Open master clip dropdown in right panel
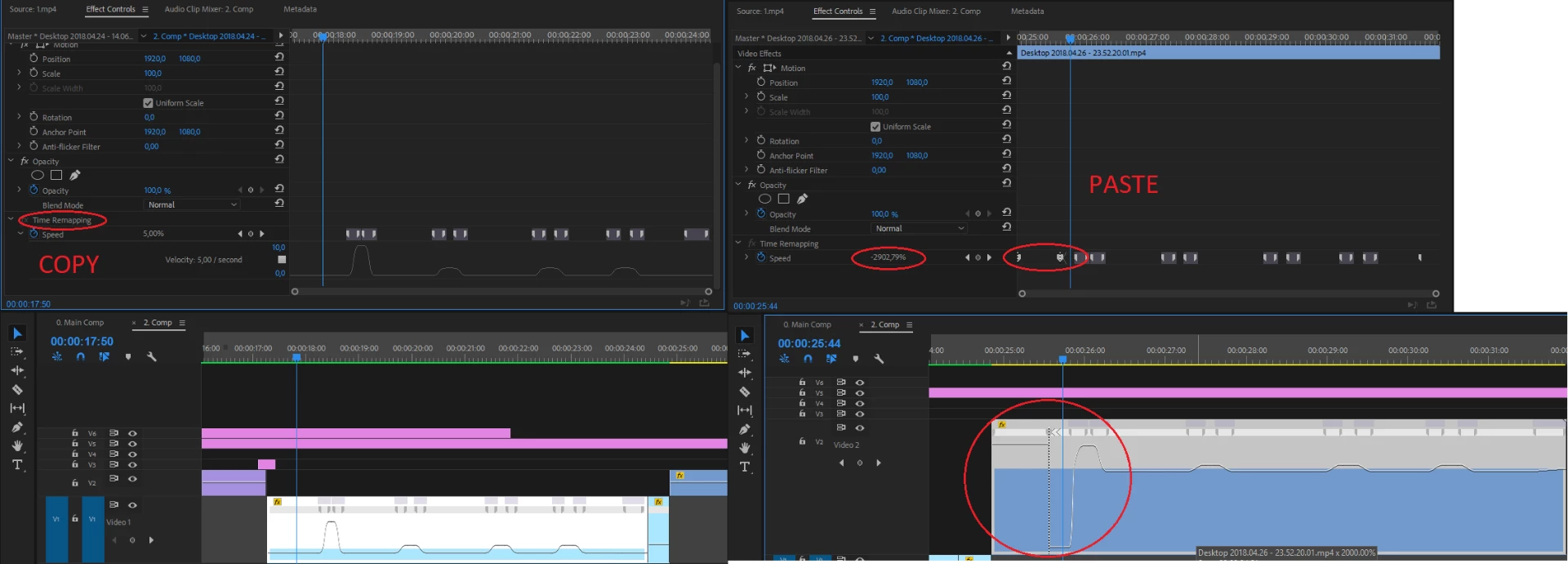Viewport: 1568px width, 564px height. [x=871, y=38]
